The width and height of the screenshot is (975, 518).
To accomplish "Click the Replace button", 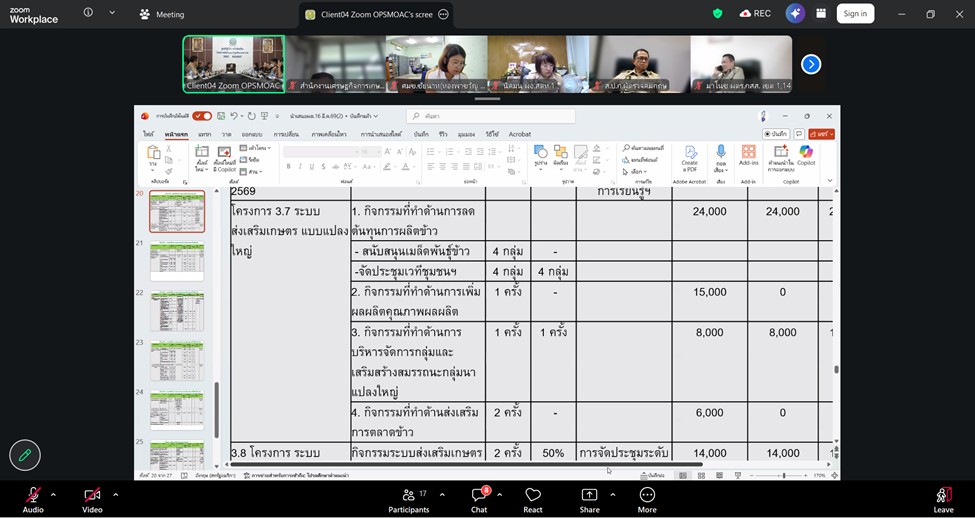I will [x=640, y=160].
